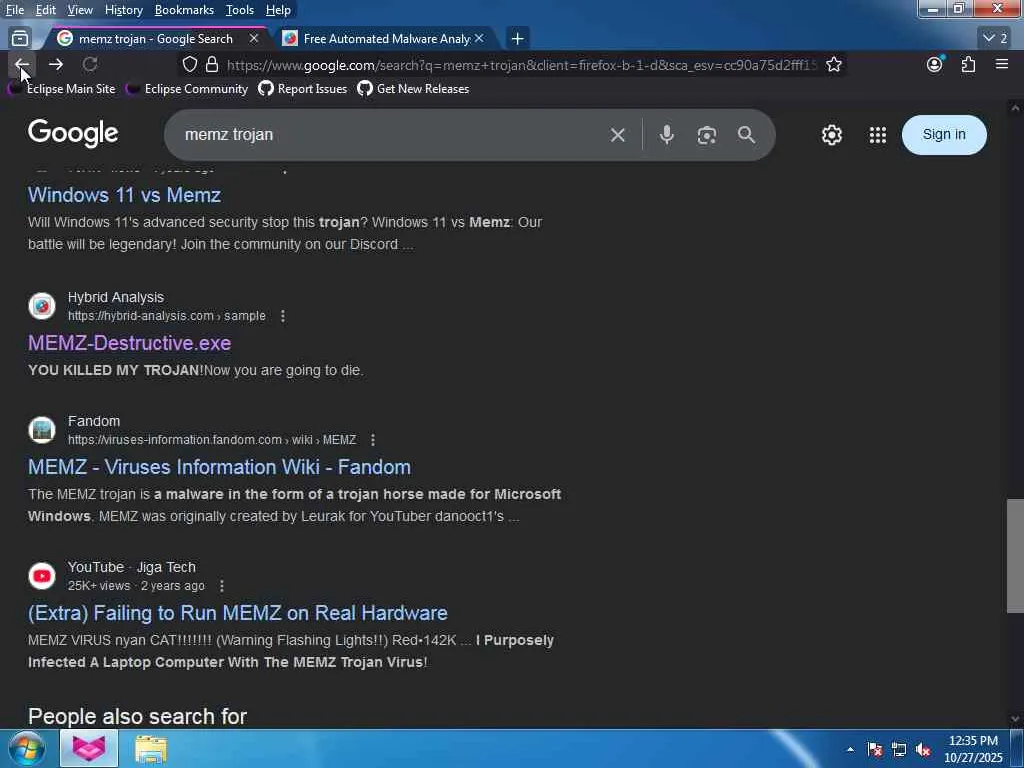View site security via the padlock icon

tap(212, 65)
